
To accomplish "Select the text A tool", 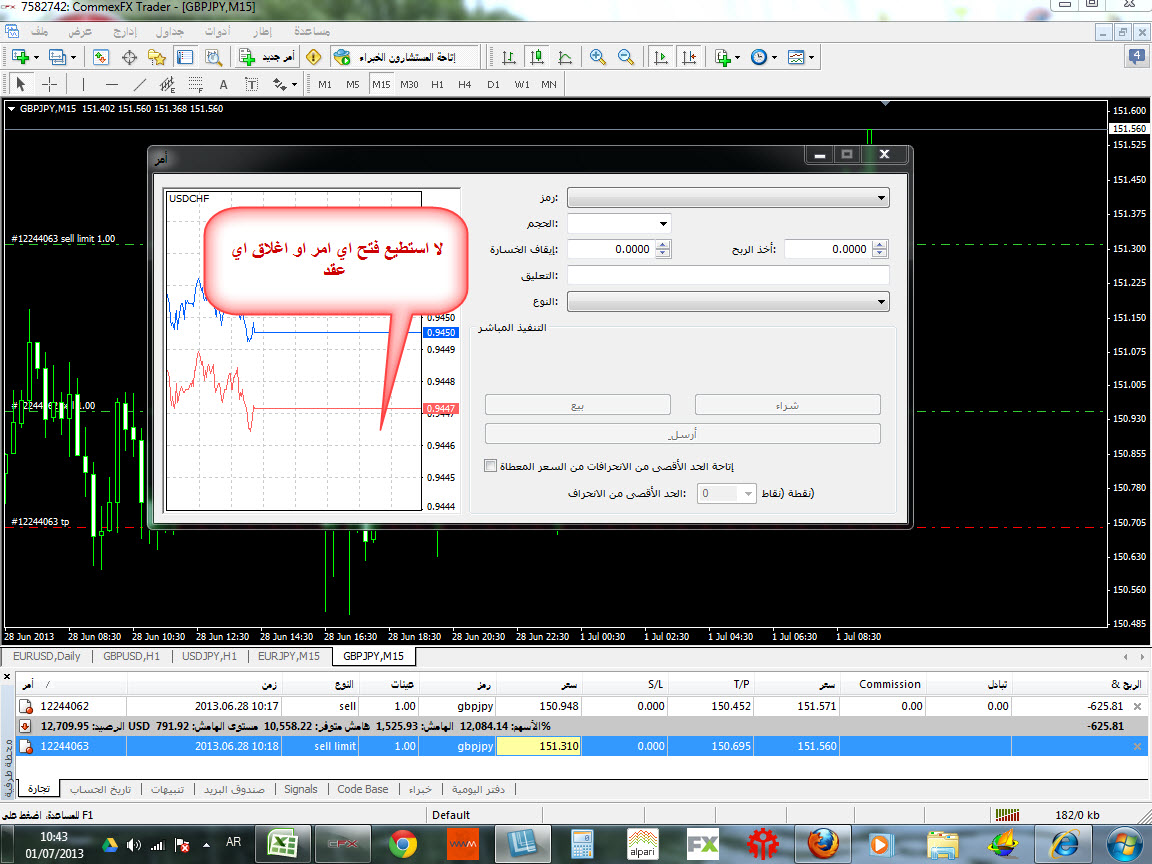I will coord(223,84).
